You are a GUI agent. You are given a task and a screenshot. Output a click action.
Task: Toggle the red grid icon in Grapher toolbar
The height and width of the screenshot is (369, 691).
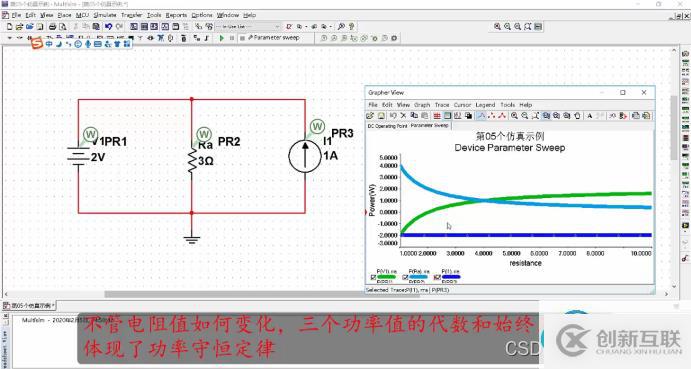(x=437, y=116)
